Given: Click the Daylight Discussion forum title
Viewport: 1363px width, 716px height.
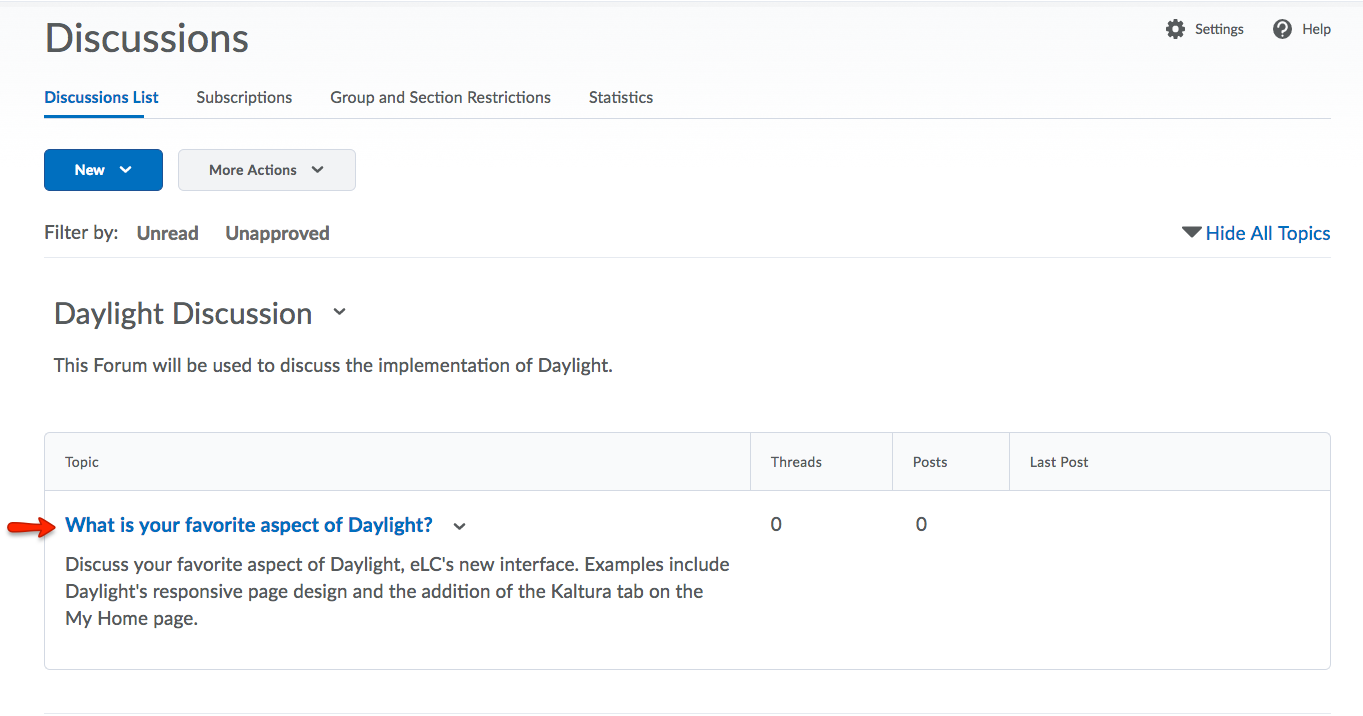Looking at the screenshot, I should 183,313.
